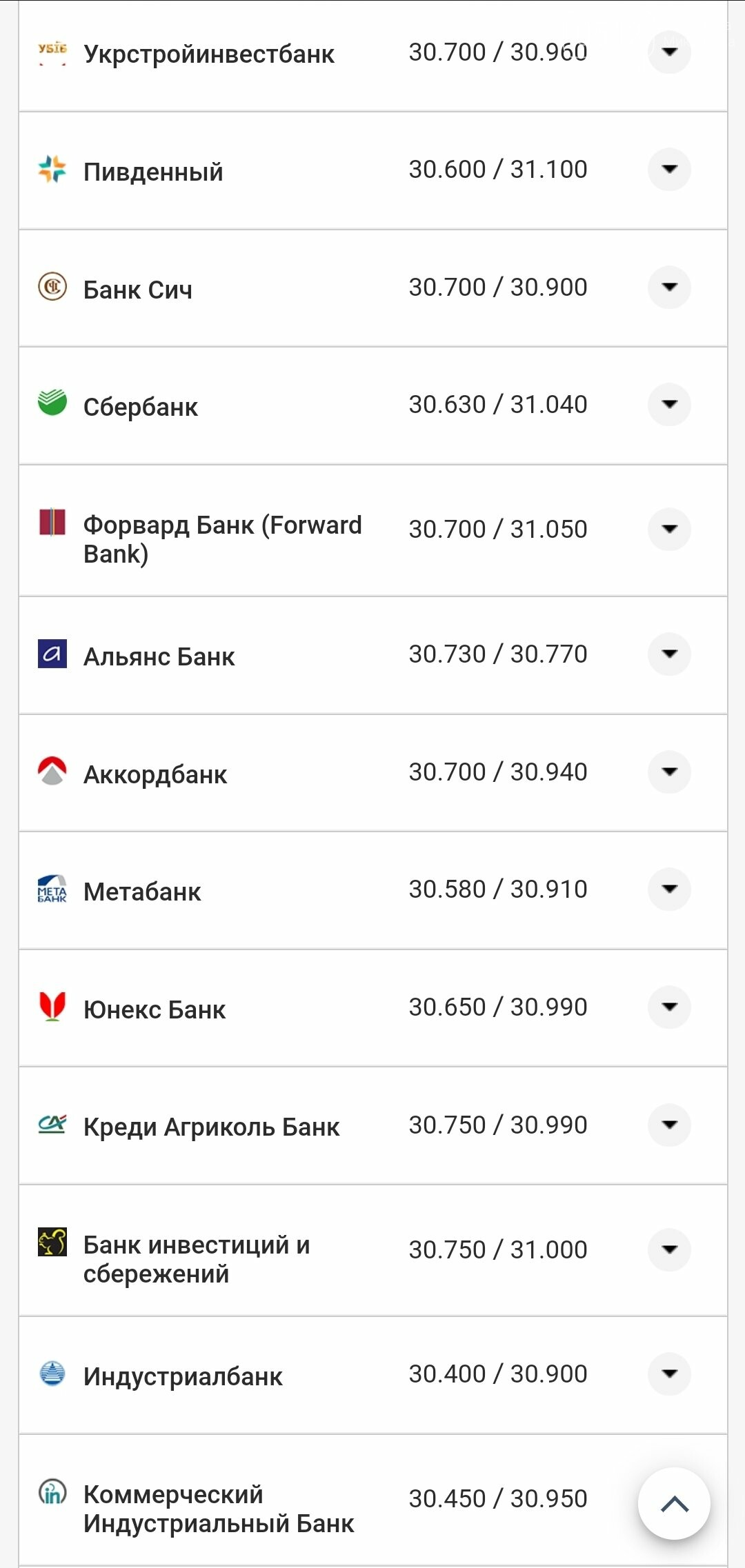
Task: Expand the Альянс Банк row arrow
Action: pyautogui.click(x=669, y=654)
